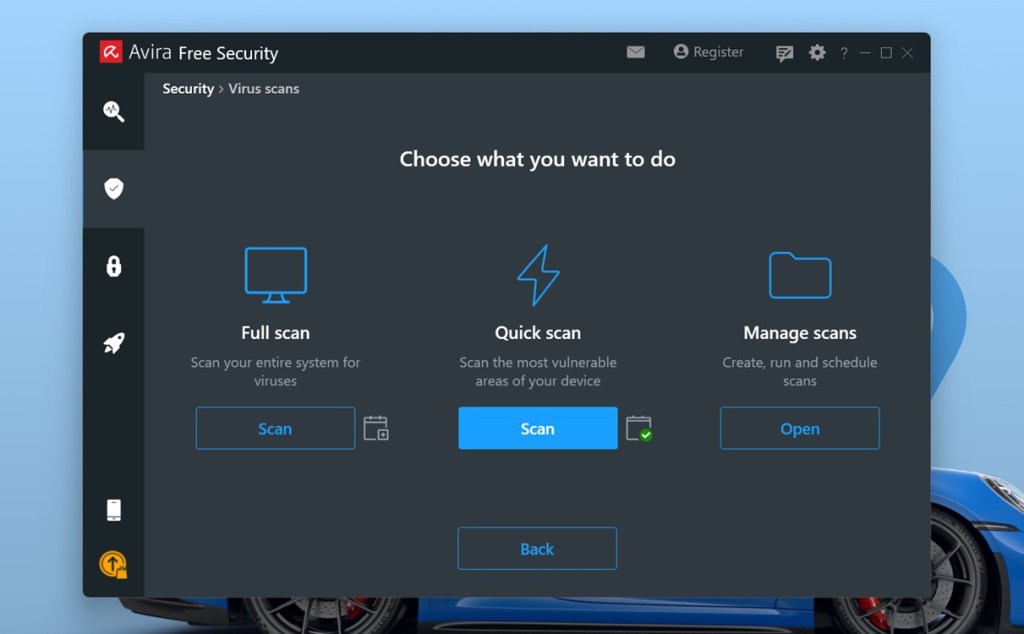Click the Virus scans breadcrumb text
Viewport: 1024px width, 634px height.
click(x=264, y=89)
